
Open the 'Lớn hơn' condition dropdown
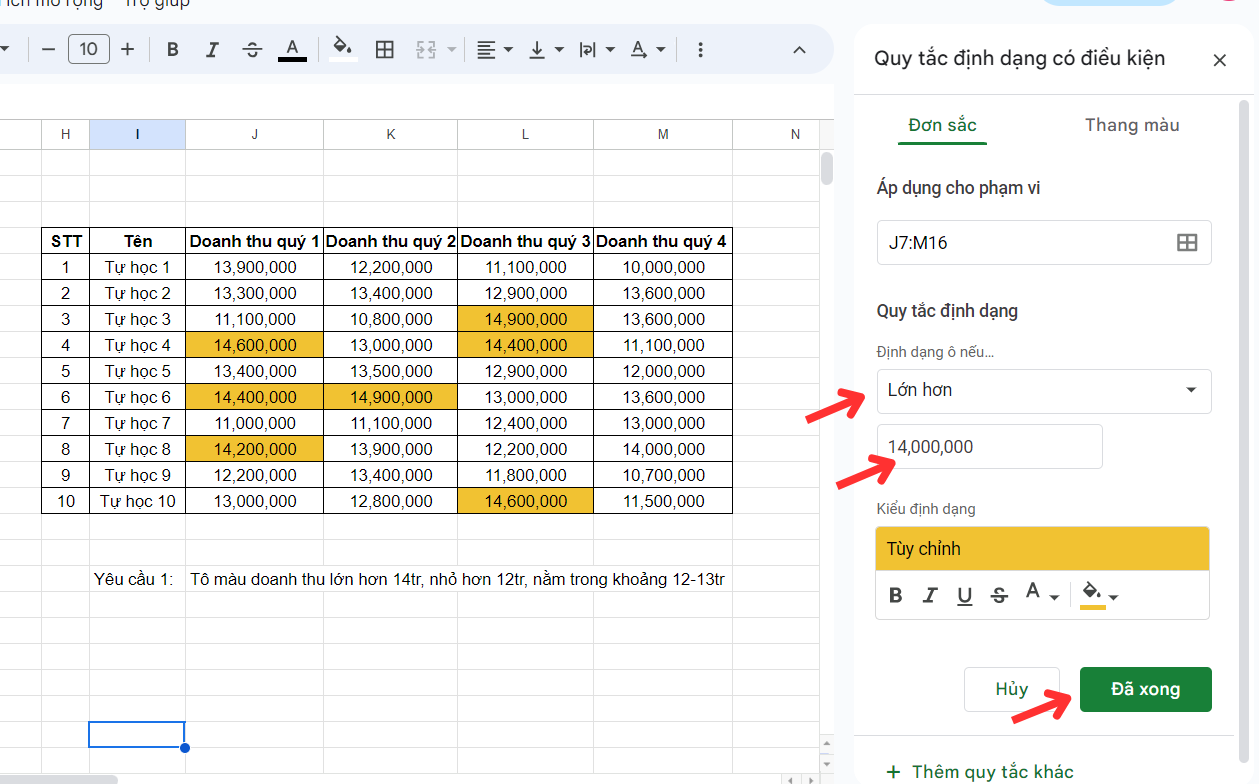pyautogui.click(x=1043, y=391)
